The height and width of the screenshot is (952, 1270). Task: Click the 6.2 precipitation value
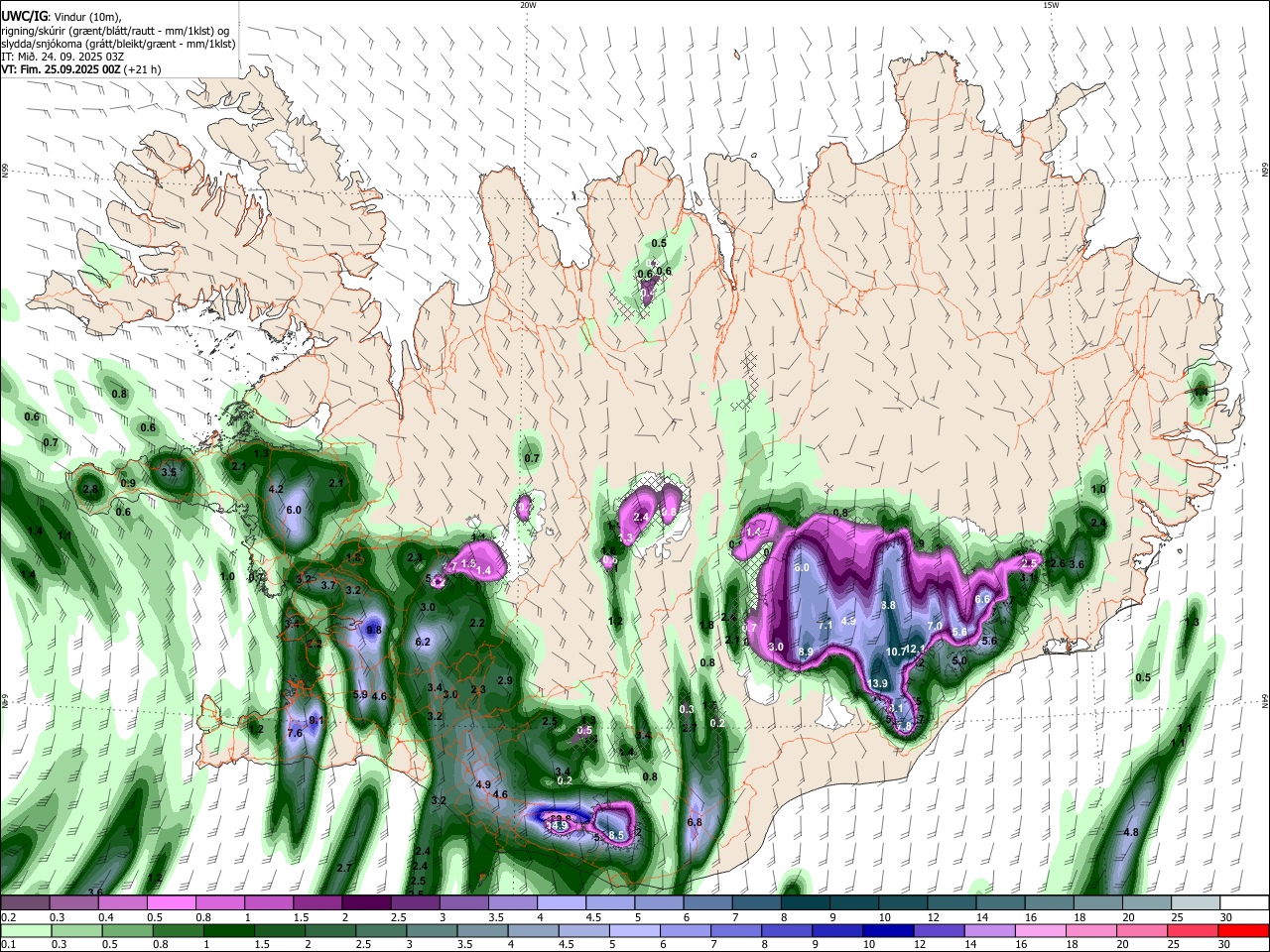coord(423,642)
